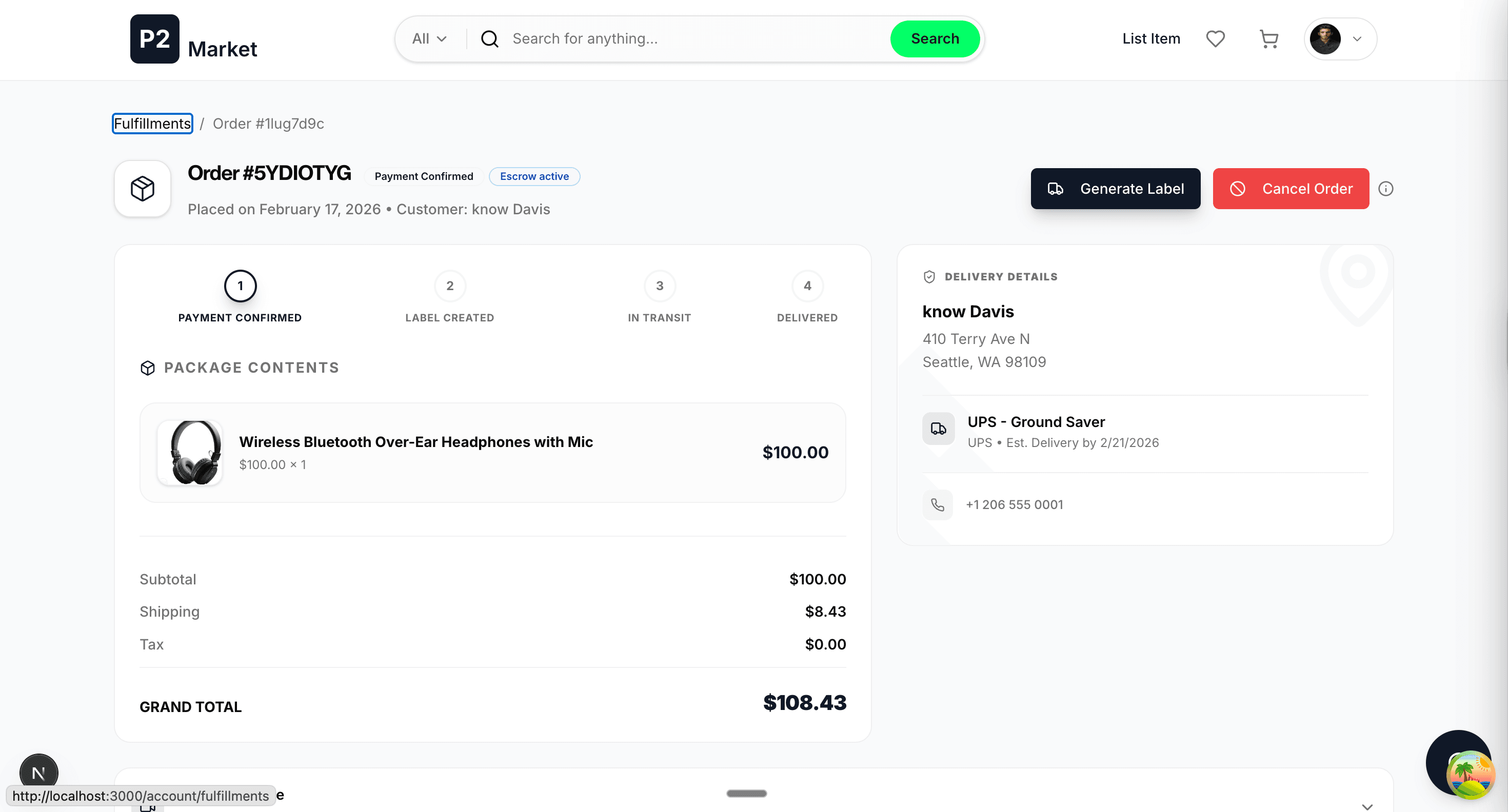Screen dimensions: 1508x812
Task: Click the Cancel Order button
Action: click(1291, 188)
